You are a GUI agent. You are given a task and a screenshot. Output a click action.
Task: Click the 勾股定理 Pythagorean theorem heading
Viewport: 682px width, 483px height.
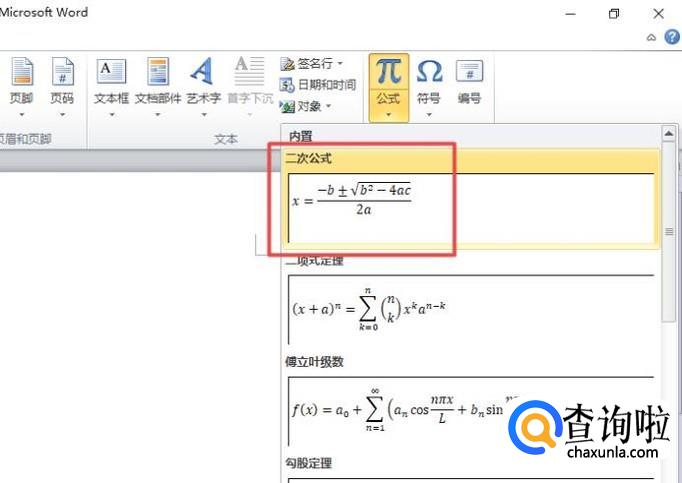[308, 463]
